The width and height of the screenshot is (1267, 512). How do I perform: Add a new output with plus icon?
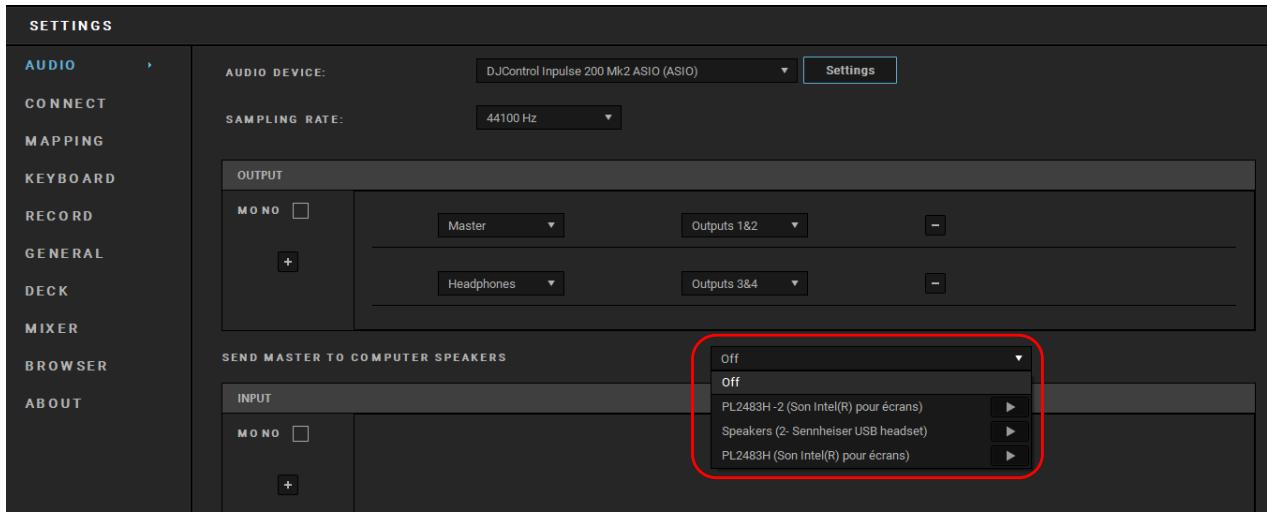pos(287,262)
